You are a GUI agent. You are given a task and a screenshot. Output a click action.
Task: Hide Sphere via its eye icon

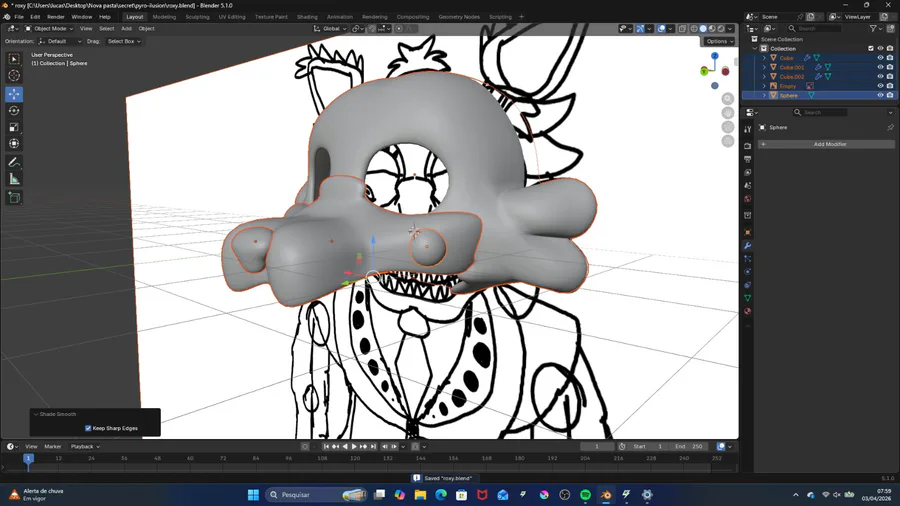tap(880, 95)
